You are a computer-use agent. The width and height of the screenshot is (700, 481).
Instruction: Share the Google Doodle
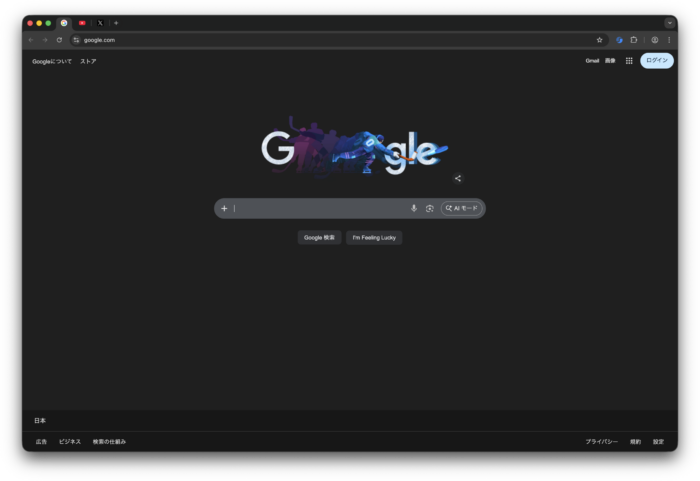pyautogui.click(x=458, y=179)
